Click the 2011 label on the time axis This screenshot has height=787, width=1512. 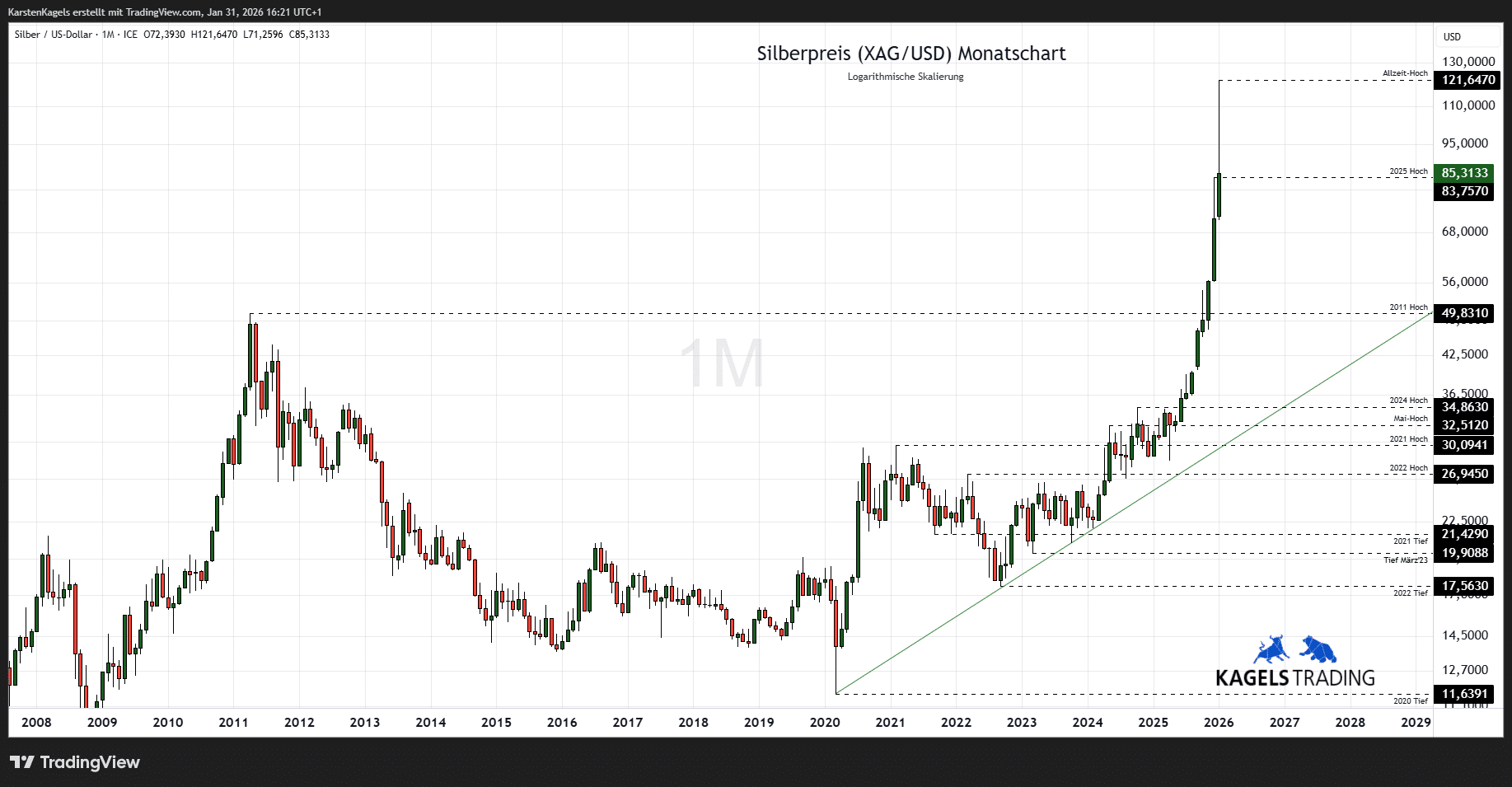coord(233,723)
